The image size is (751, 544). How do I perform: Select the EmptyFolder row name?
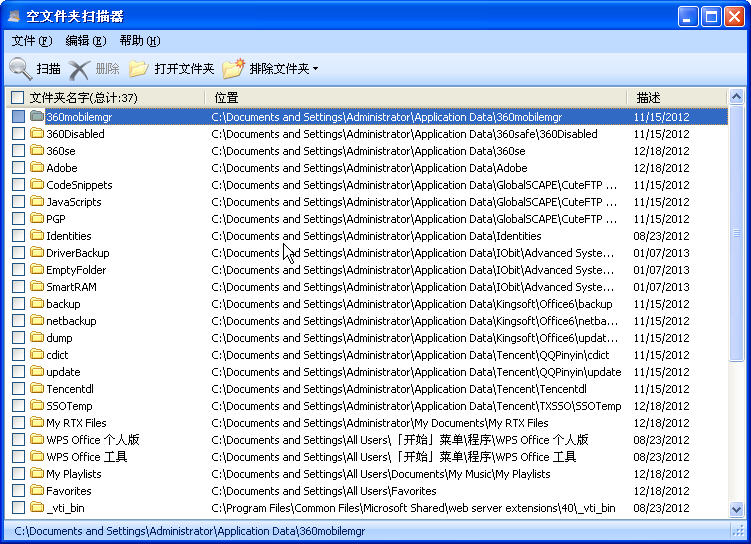[76, 270]
